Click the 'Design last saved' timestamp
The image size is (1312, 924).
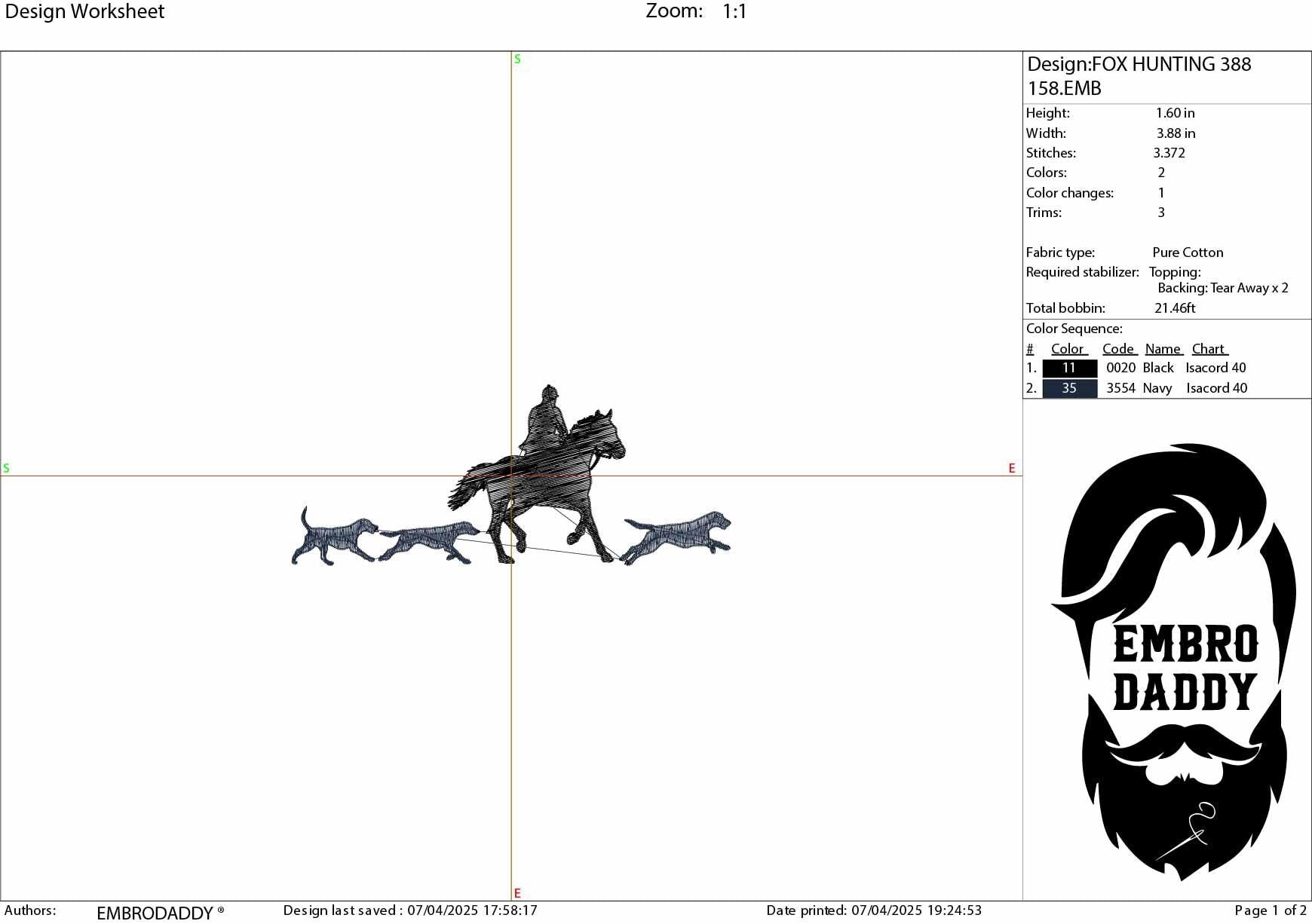click(x=410, y=910)
